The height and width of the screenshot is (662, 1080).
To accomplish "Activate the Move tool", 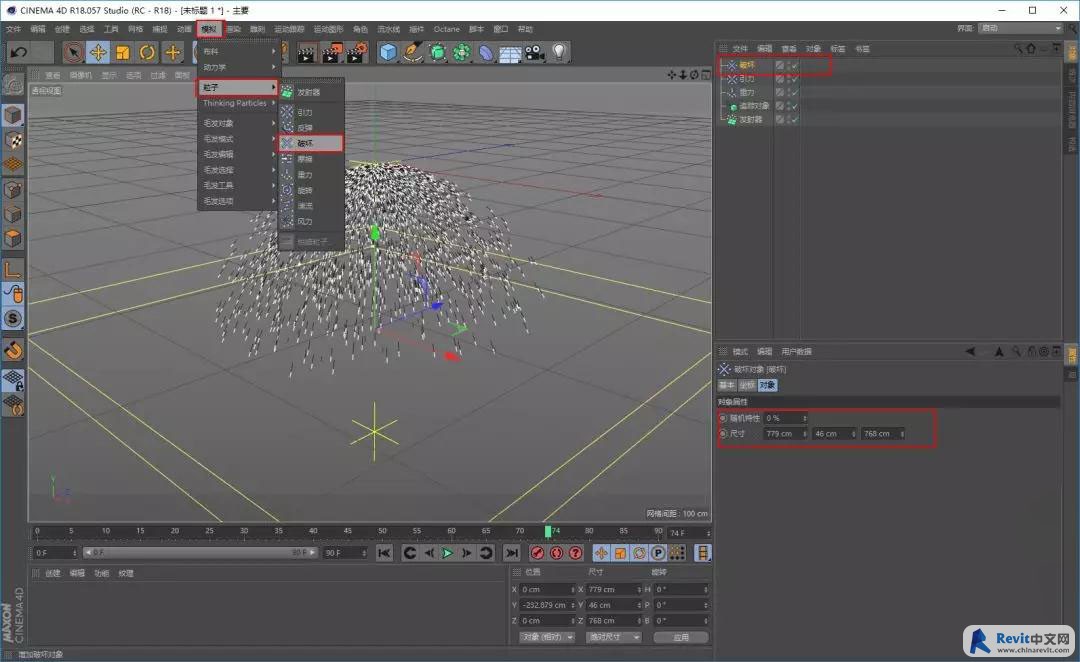I will 98,52.
